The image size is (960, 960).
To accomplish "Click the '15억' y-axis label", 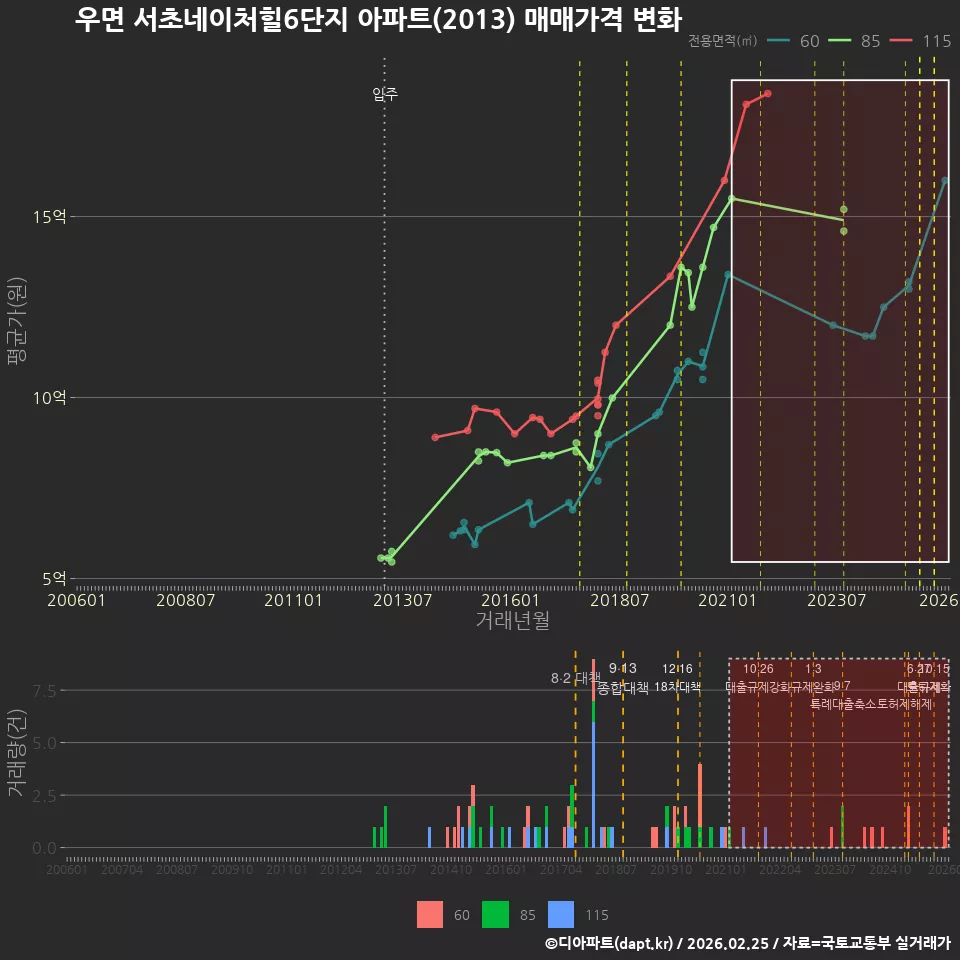I will pos(50,217).
